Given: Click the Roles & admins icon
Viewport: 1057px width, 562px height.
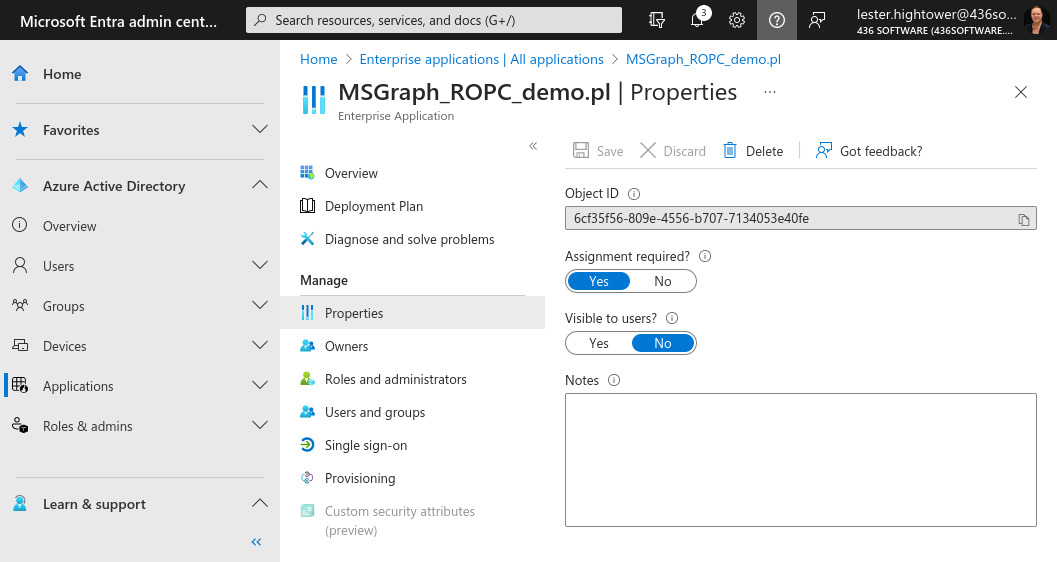Looking at the screenshot, I should 20,425.
